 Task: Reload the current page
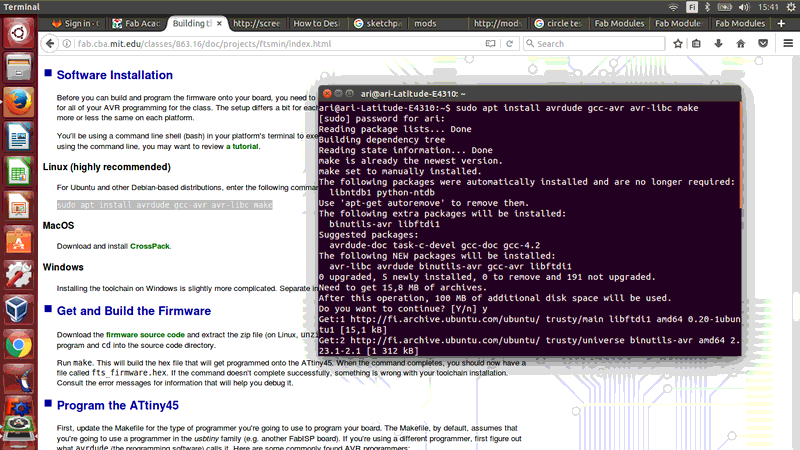point(509,44)
